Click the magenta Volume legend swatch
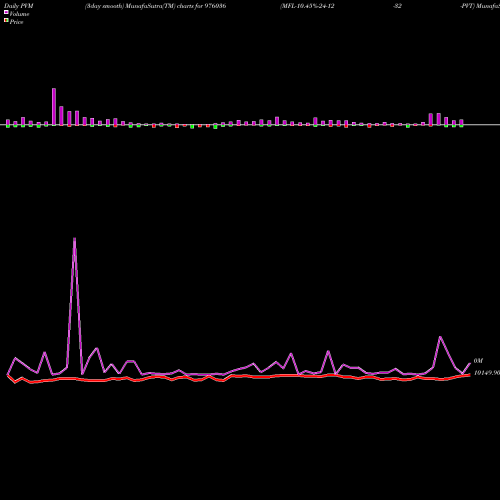The height and width of the screenshot is (500, 500). 6,12
